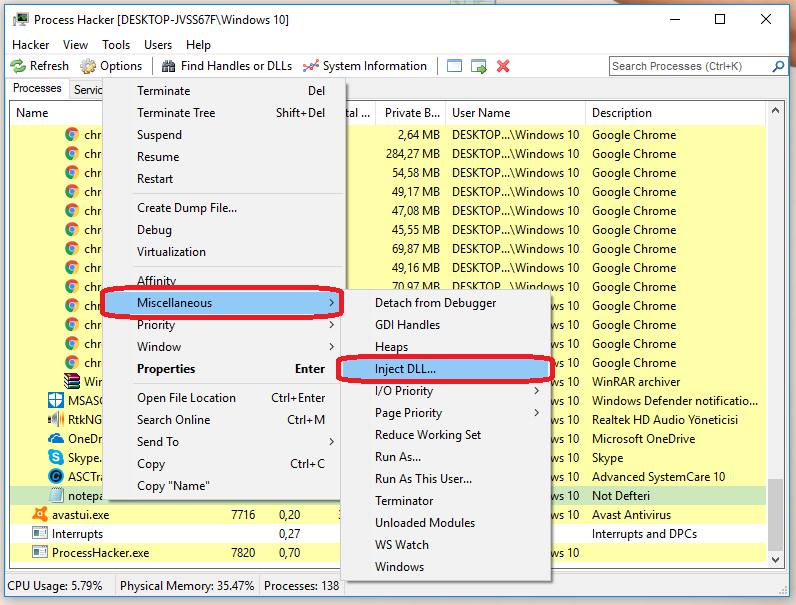This screenshot has width=796, height=605.
Task: Open the View menu
Action: pyautogui.click(x=75, y=45)
